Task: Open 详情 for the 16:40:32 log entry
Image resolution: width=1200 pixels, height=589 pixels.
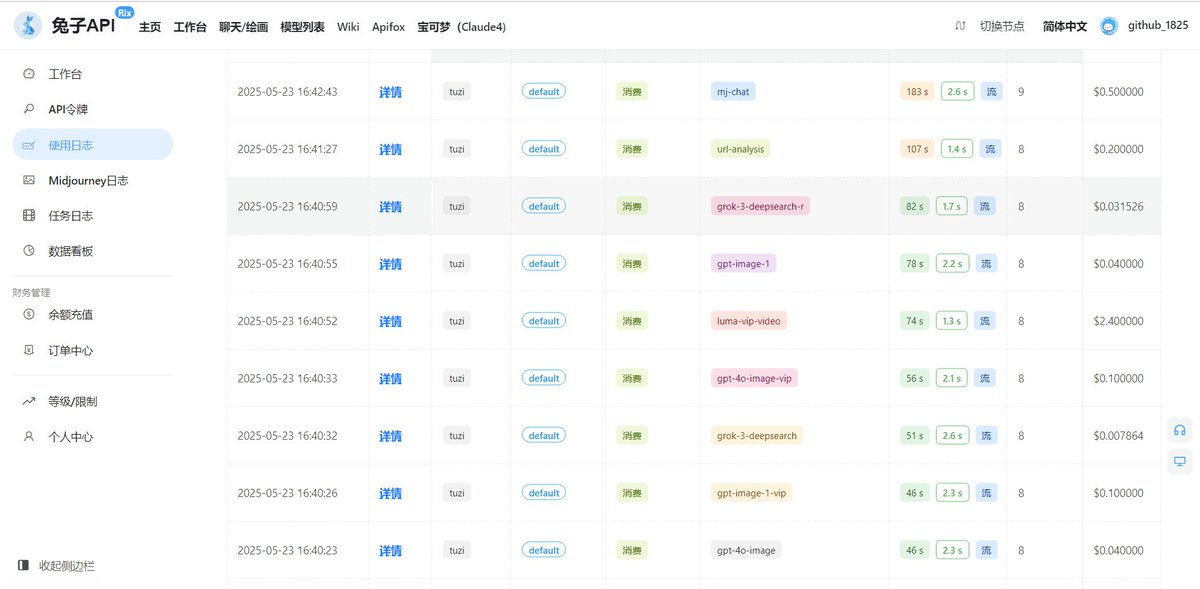Action: 390,436
